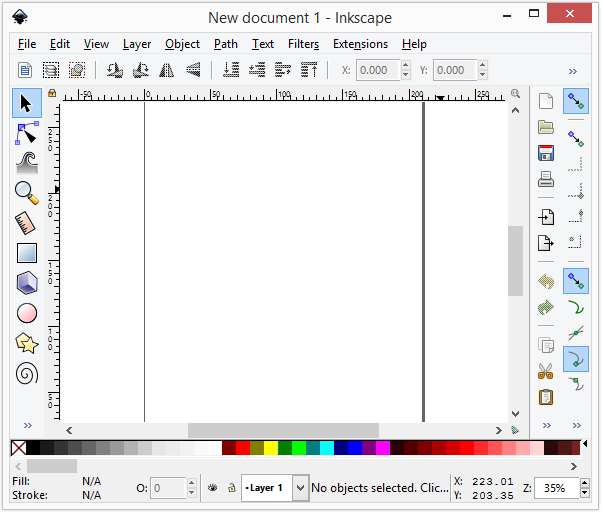Toggle snap to smooth nodes
This screenshot has width=604, height=512.
pos(576,384)
